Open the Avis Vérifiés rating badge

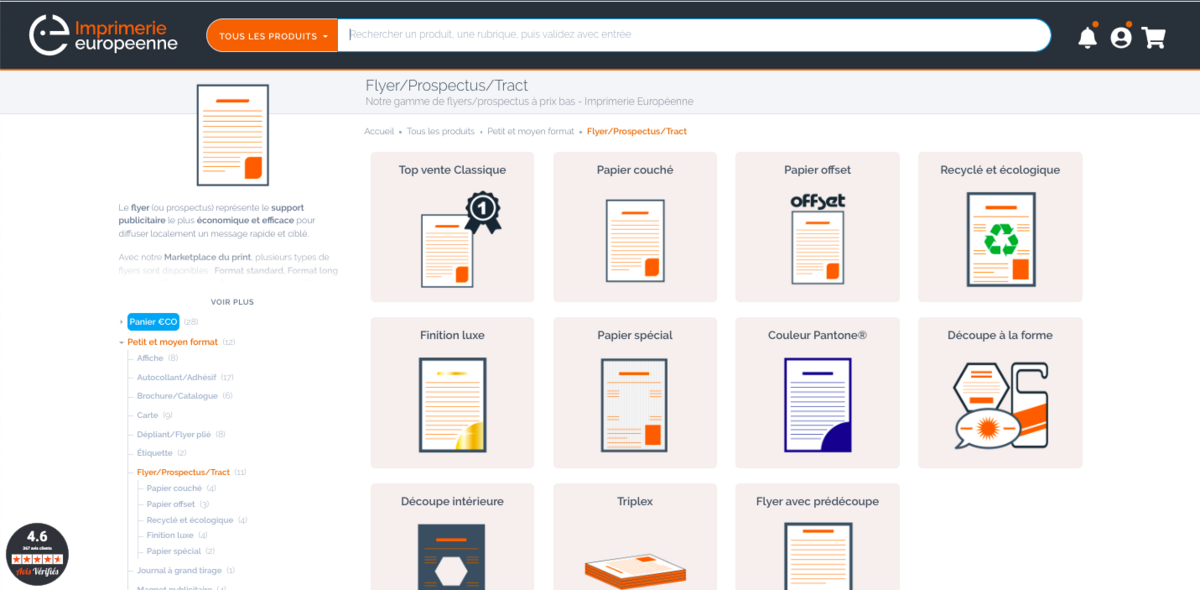point(37,555)
